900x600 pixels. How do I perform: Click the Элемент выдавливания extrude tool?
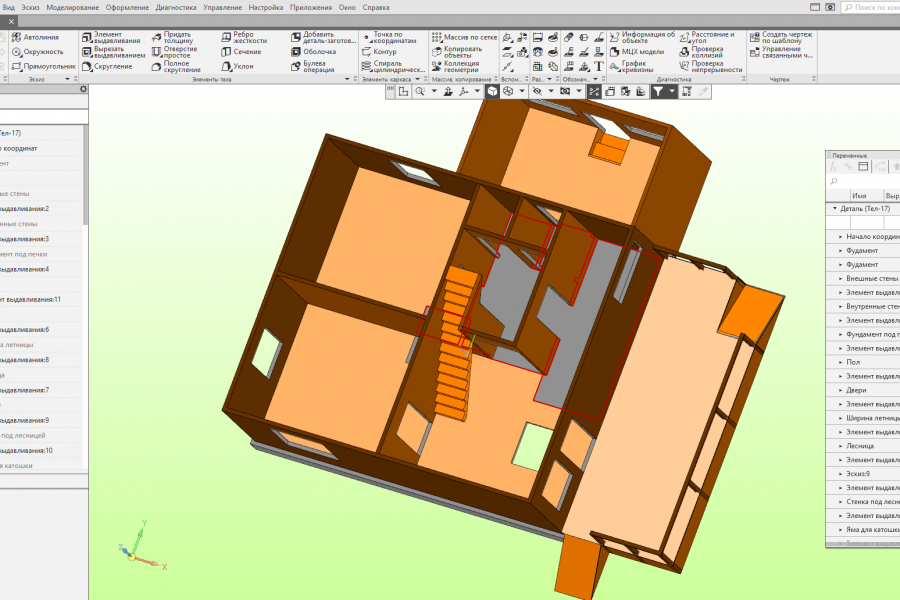(111, 37)
